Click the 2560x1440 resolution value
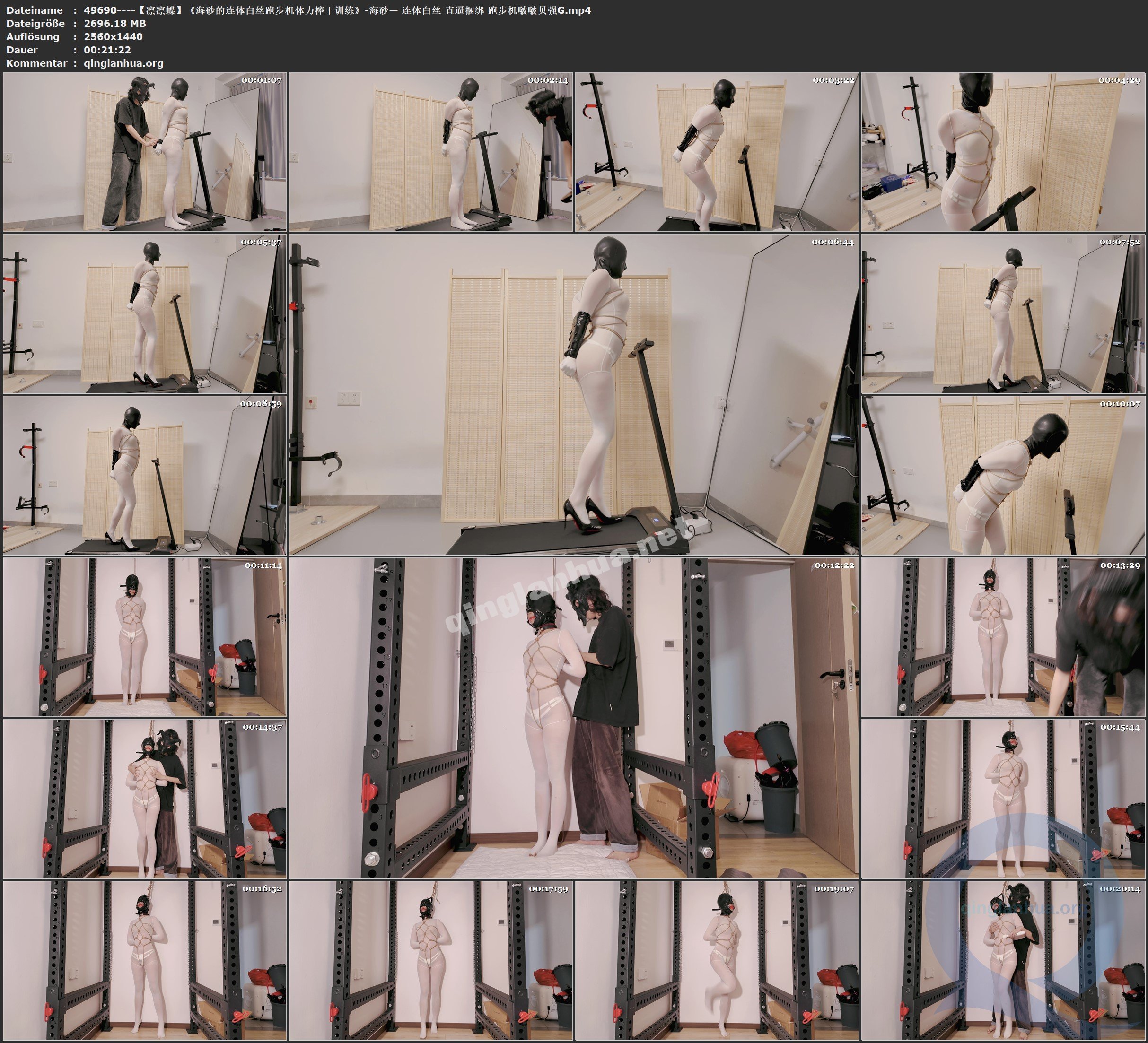Image resolution: width=1148 pixels, height=1043 pixels. coord(113,36)
